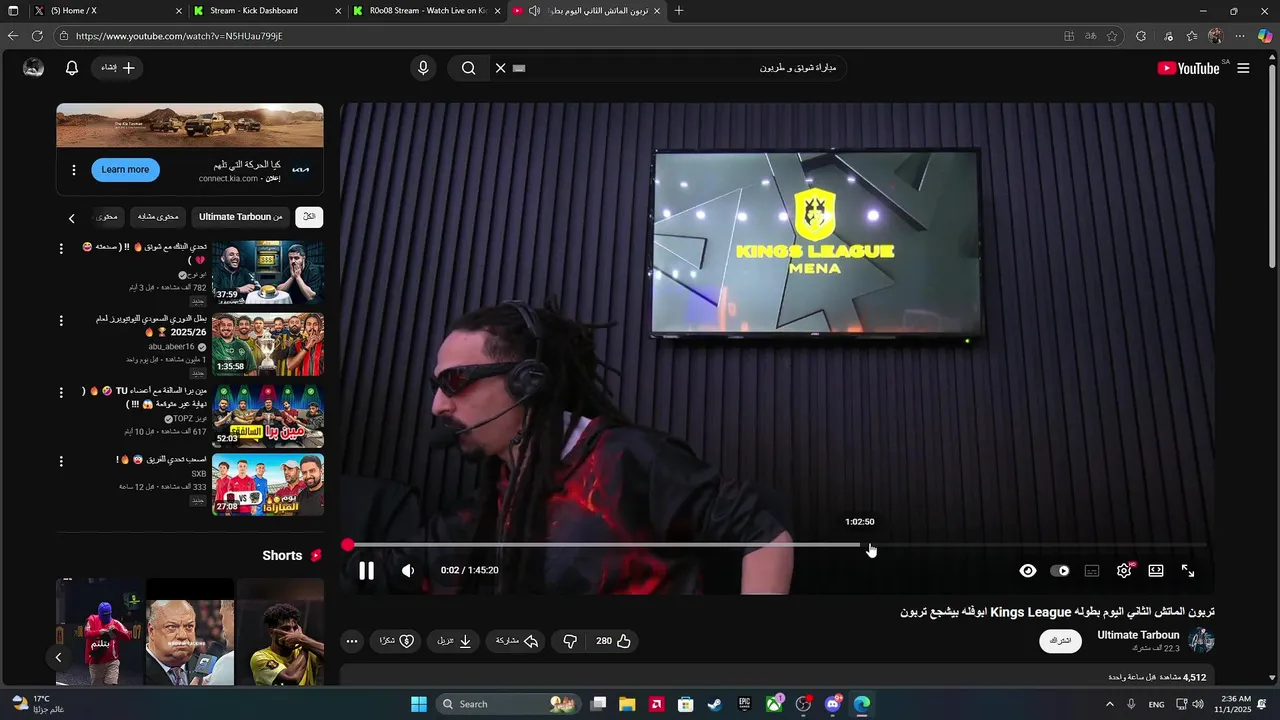The height and width of the screenshot is (720, 1280).
Task: Like the video with thumbs up
Action: [613, 641]
